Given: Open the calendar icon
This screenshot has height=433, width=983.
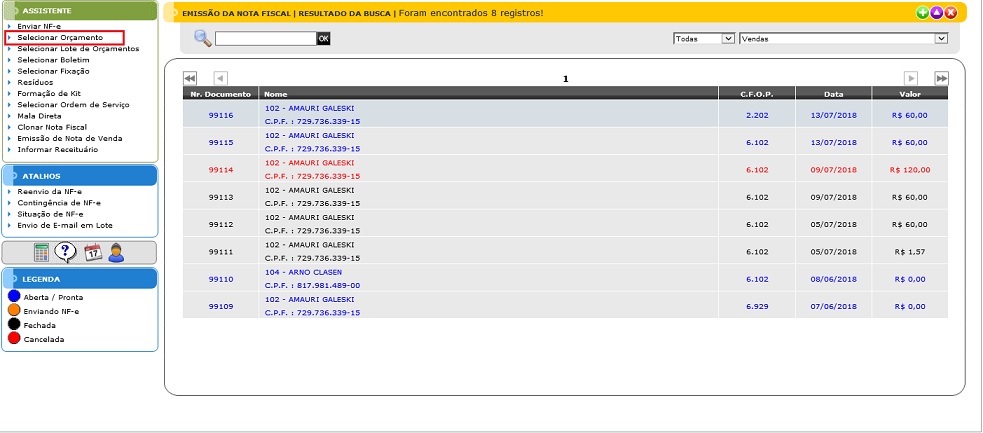Looking at the screenshot, I should point(93,252).
